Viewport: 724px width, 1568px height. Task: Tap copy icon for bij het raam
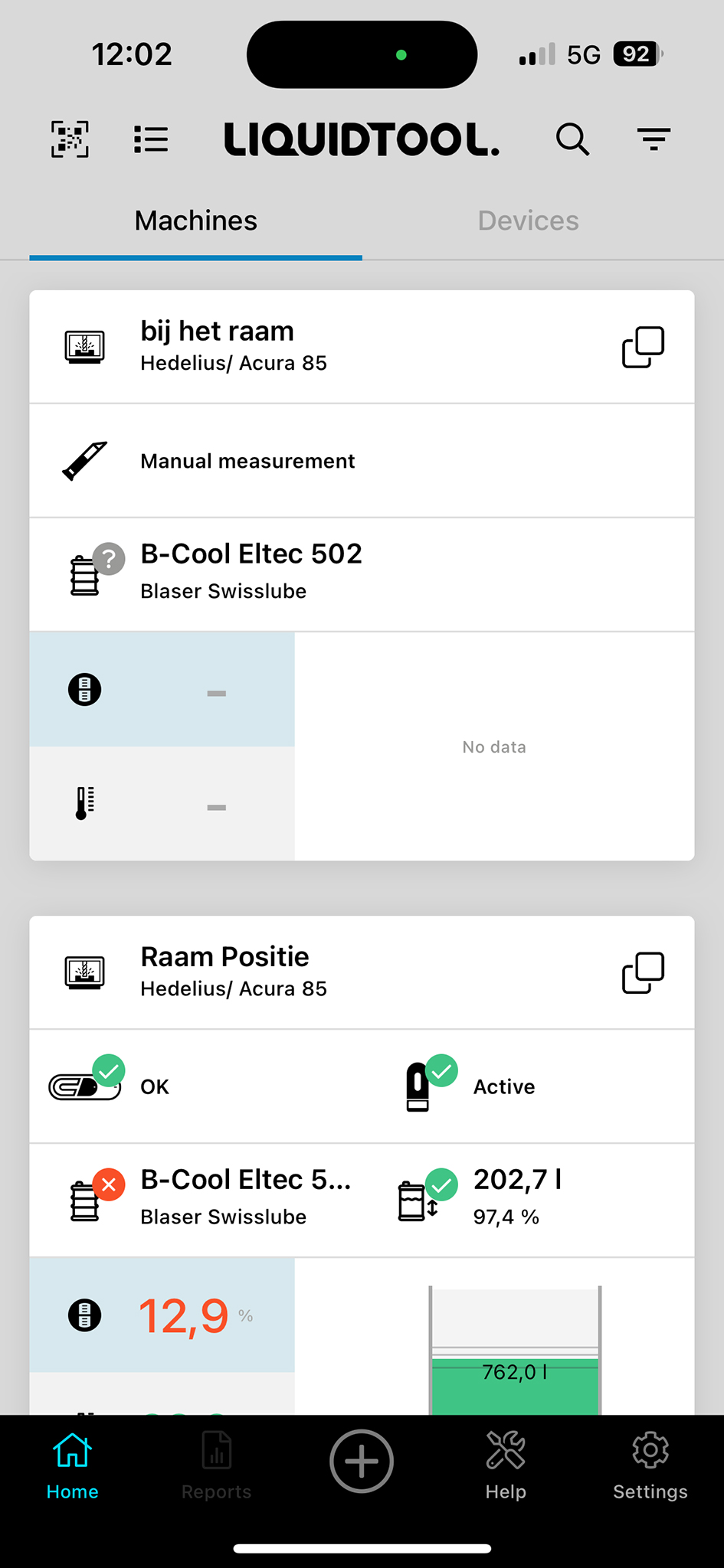click(x=643, y=347)
